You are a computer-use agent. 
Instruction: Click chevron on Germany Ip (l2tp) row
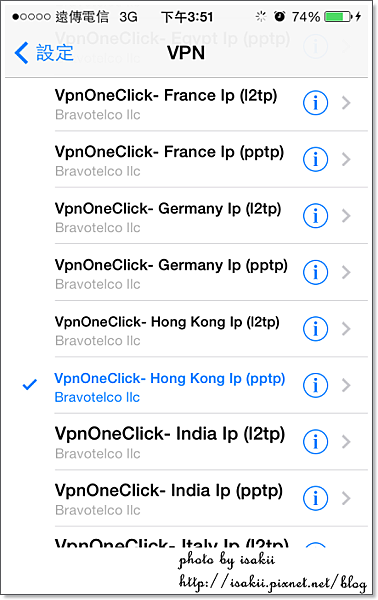point(346,216)
